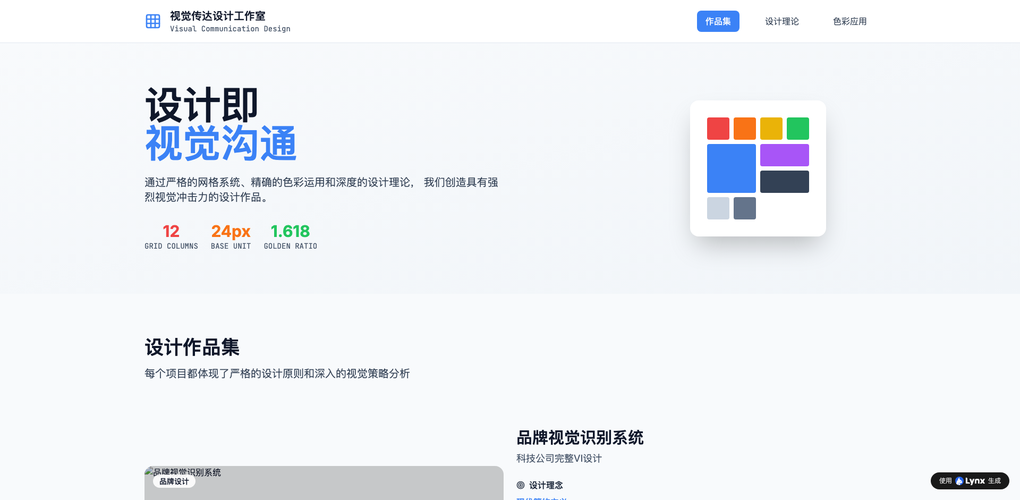Screen dimensions: 1020x500
Task: Click the 设计理念 label
Action: point(546,485)
